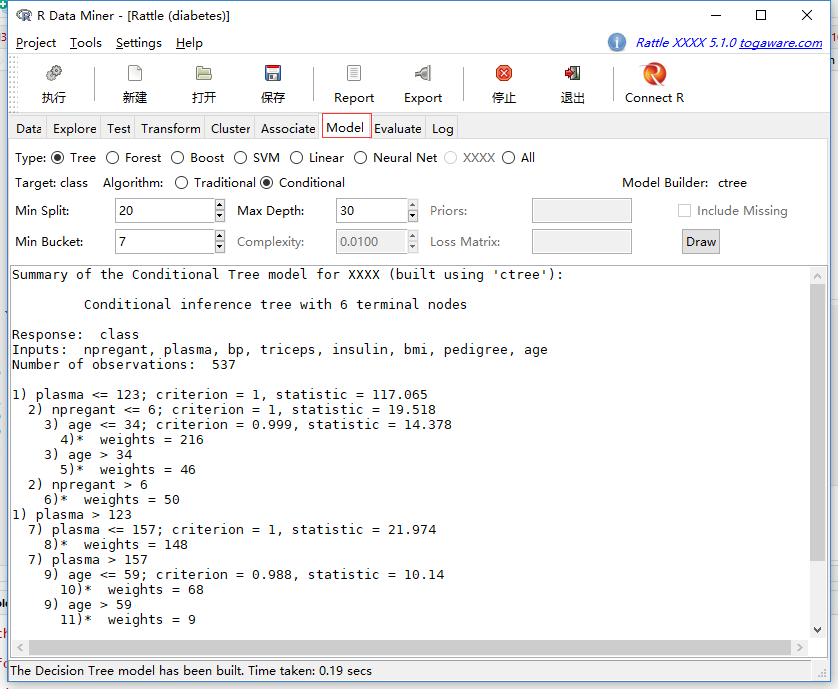Click the scroll down arrow of summary output
The image size is (838, 689).
(x=817, y=630)
